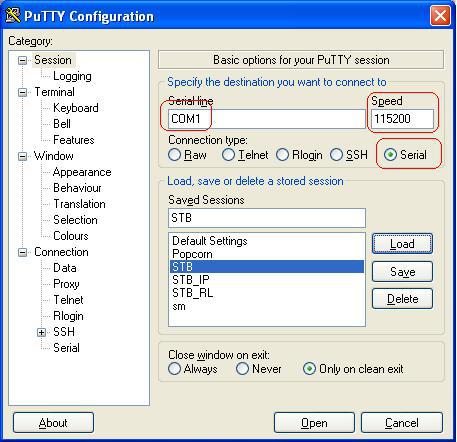The width and height of the screenshot is (457, 442).
Task: Open the Proxy category
Action: (x=66, y=284)
